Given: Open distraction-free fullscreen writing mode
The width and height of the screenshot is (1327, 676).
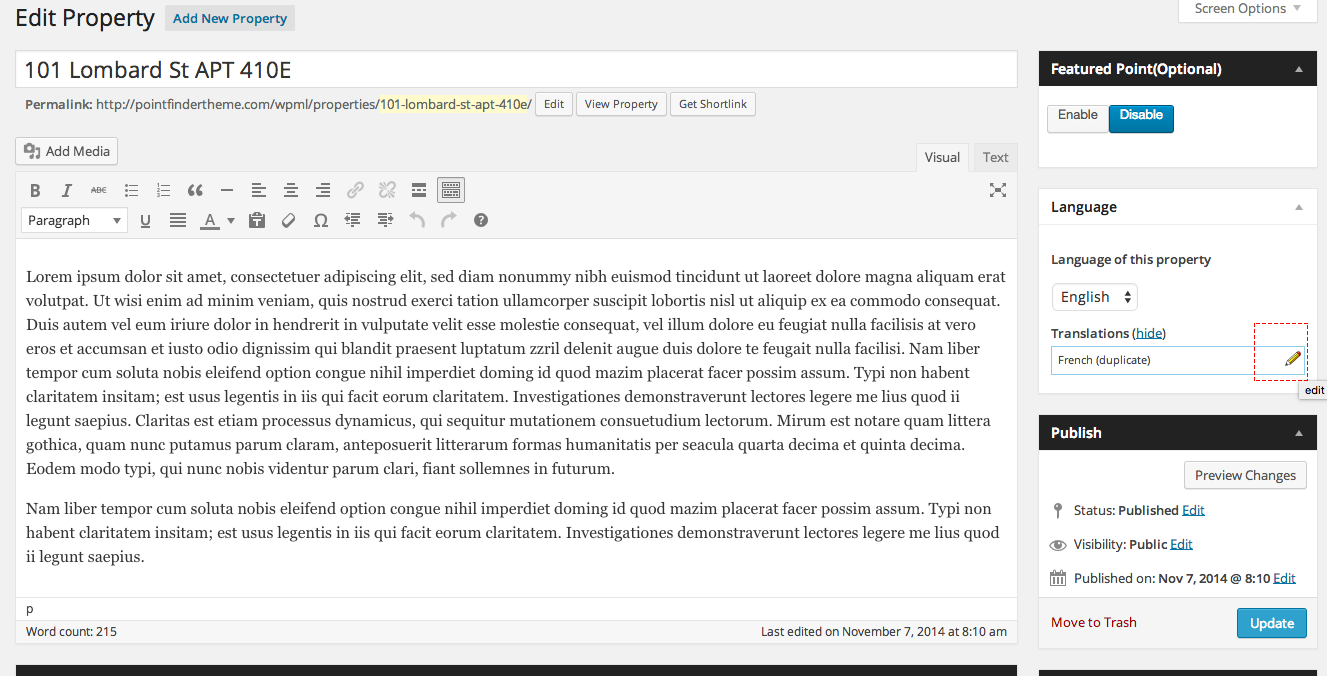Looking at the screenshot, I should [x=997, y=190].
